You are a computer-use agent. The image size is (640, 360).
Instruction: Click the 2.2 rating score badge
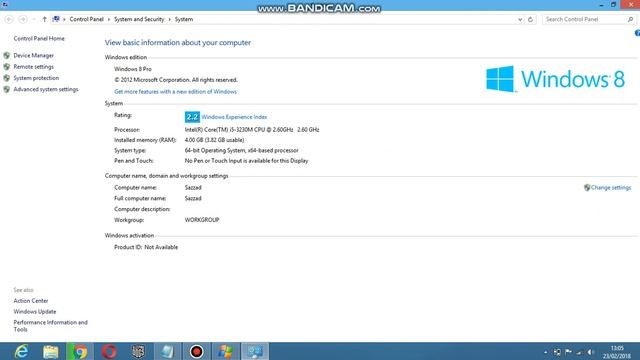pos(192,117)
